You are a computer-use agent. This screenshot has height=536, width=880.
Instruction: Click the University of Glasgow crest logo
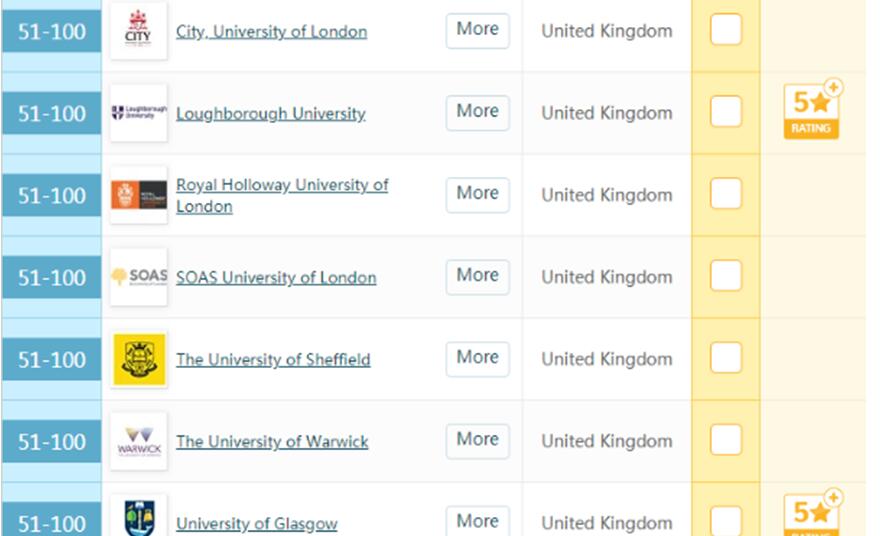pyautogui.click(x=138, y=518)
